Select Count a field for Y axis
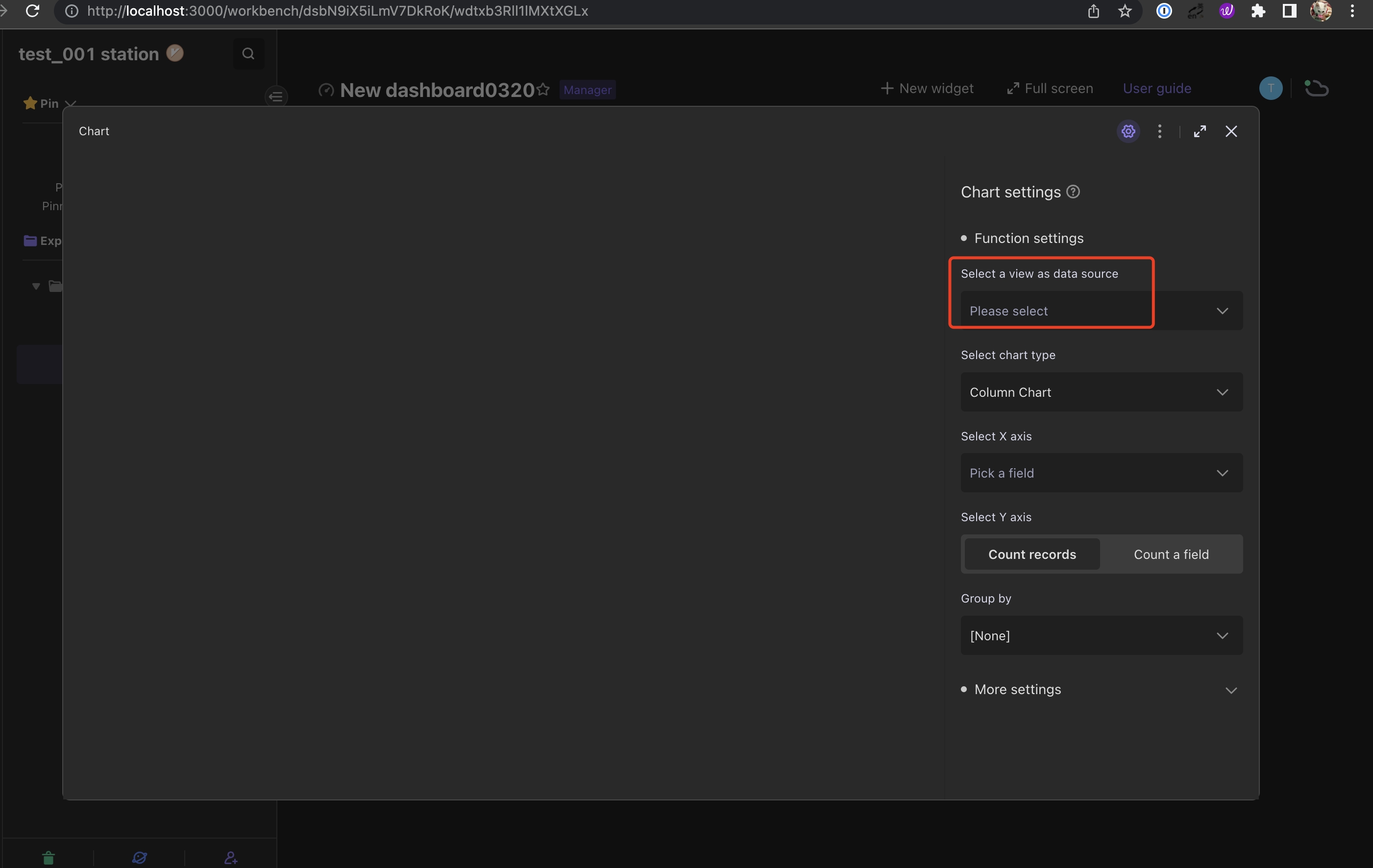Viewport: 1373px width, 868px height. click(x=1171, y=554)
